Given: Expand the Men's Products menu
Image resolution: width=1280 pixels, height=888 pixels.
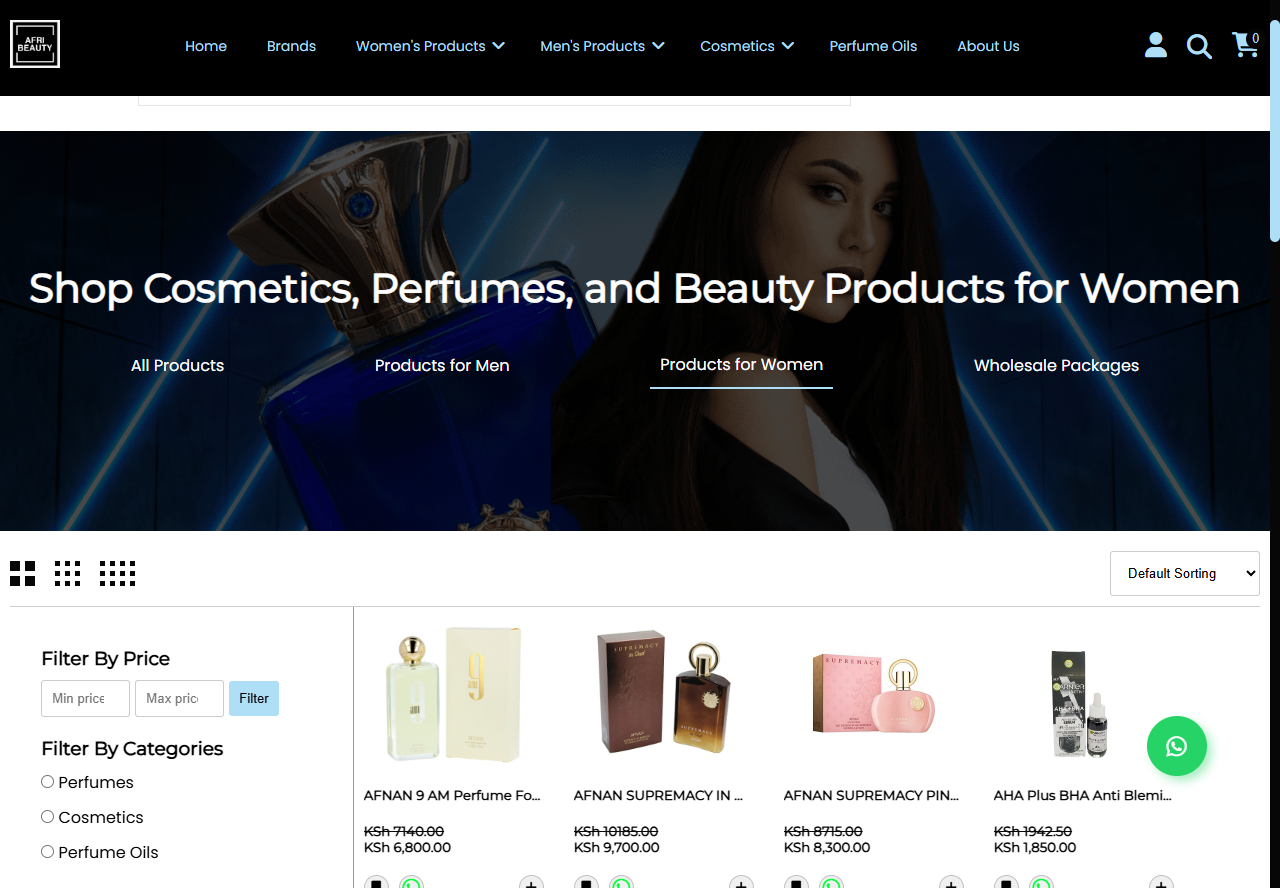Looking at the screenshot, I should [602, 46].
